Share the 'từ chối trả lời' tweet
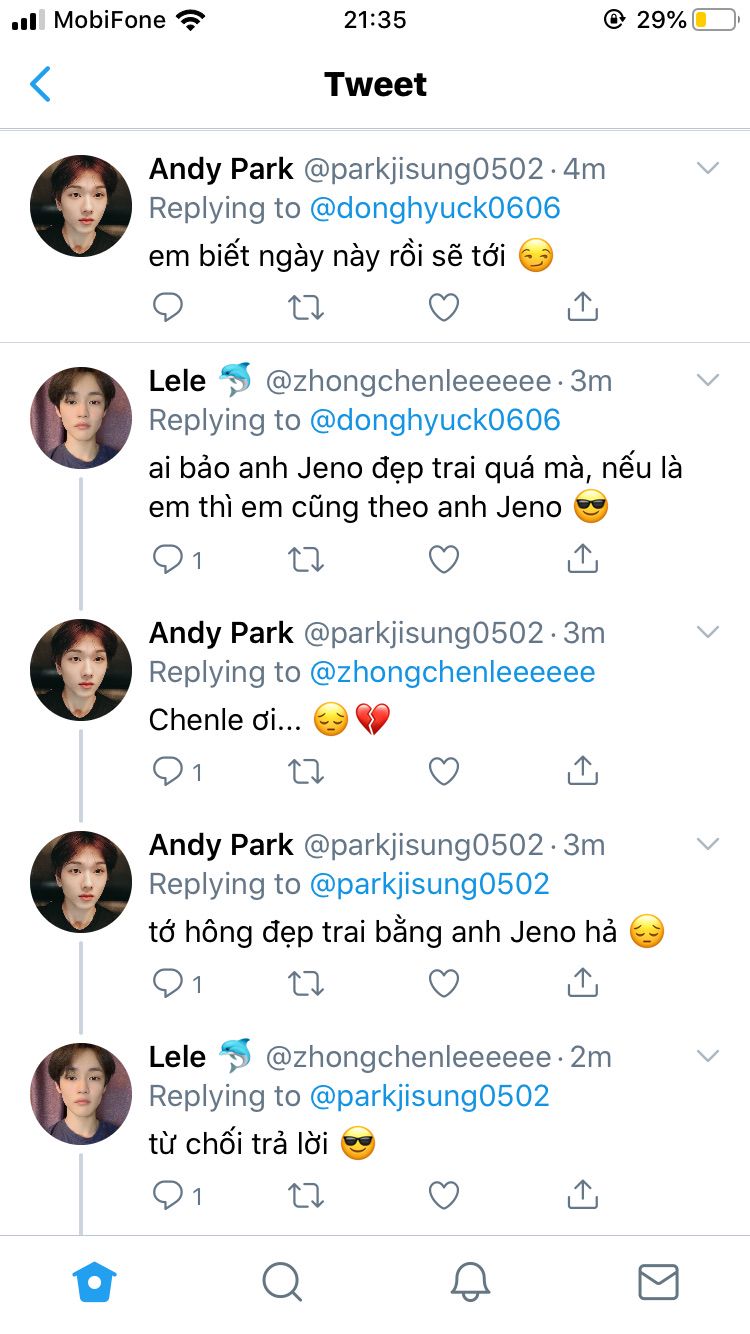This screenshot has height=1334, width=750. [x=582, y=1195]
